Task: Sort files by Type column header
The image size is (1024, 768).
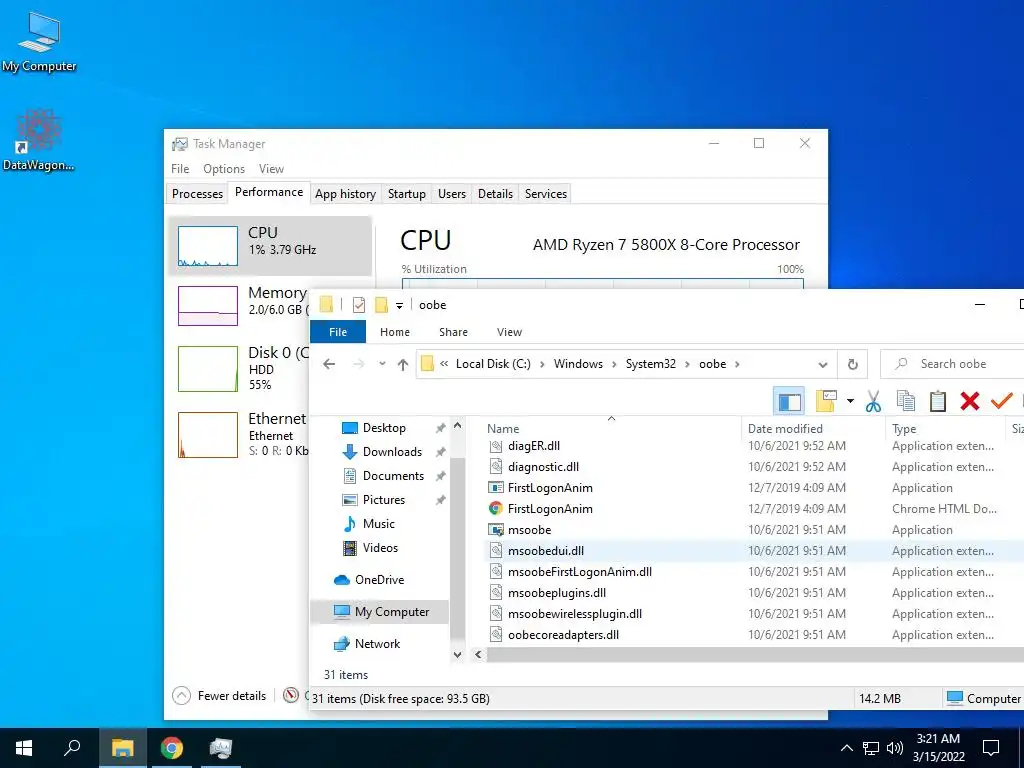Action: 904,429
